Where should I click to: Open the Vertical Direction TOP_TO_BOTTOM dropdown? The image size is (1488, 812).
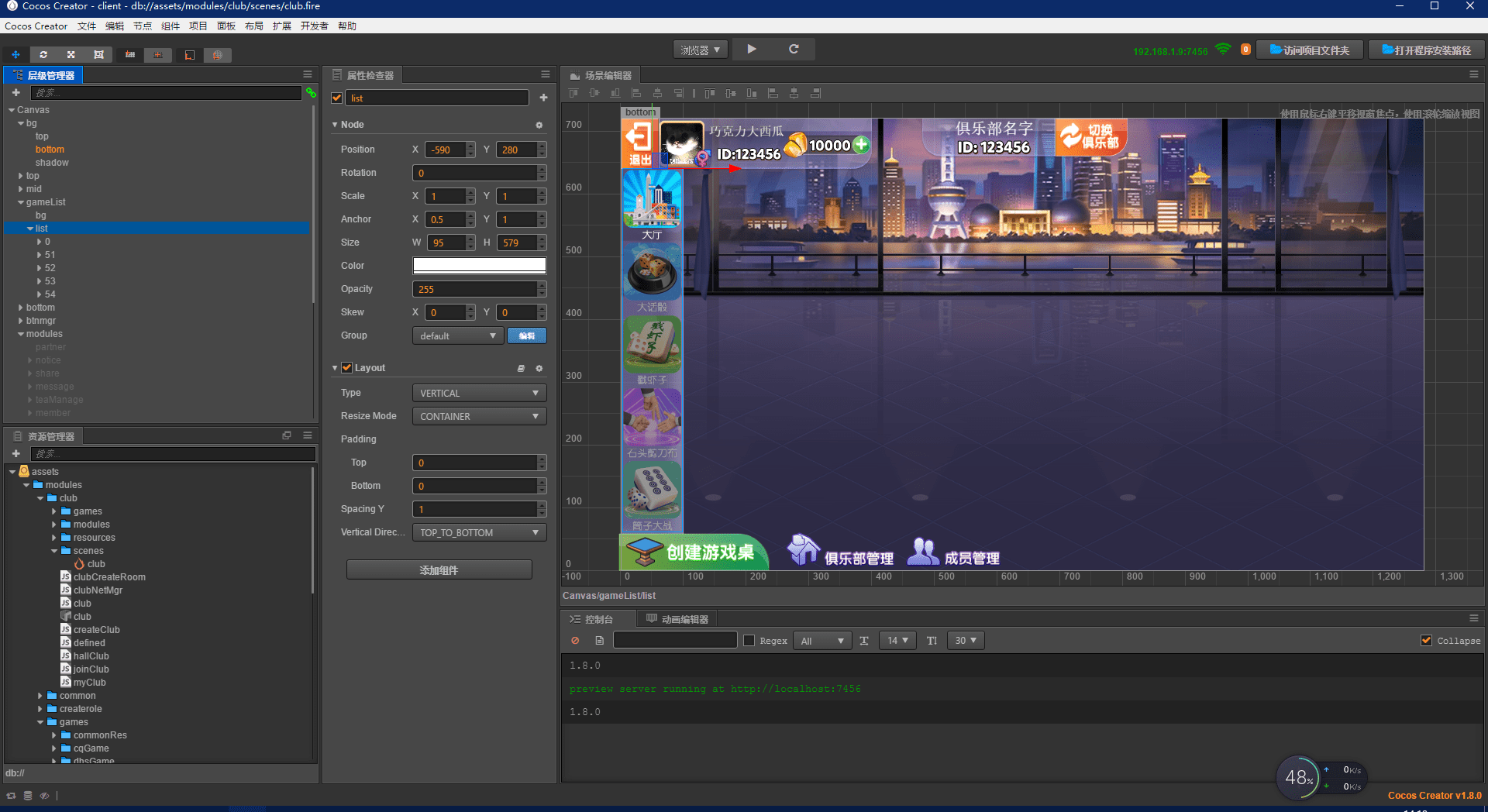click(479, 532)
